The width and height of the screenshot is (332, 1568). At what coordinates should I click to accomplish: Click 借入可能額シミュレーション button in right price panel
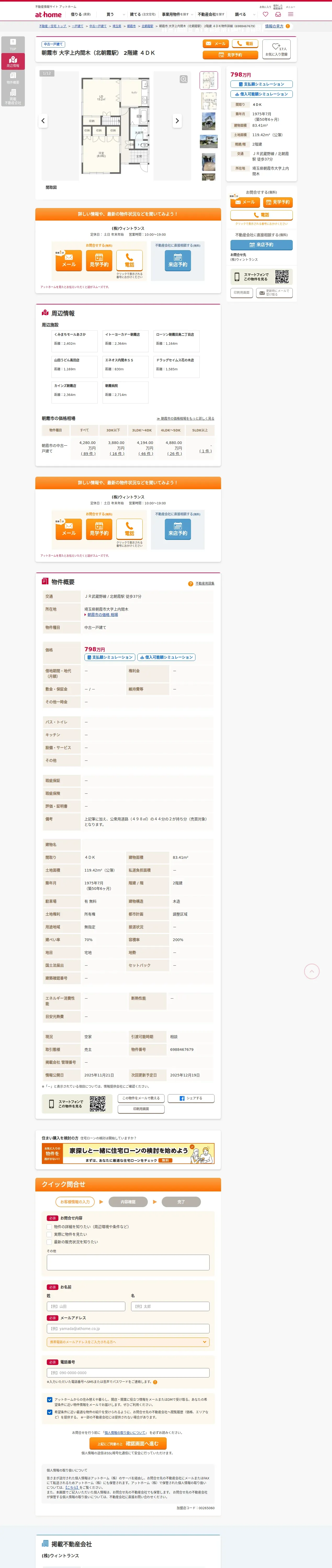coord(261,94)
